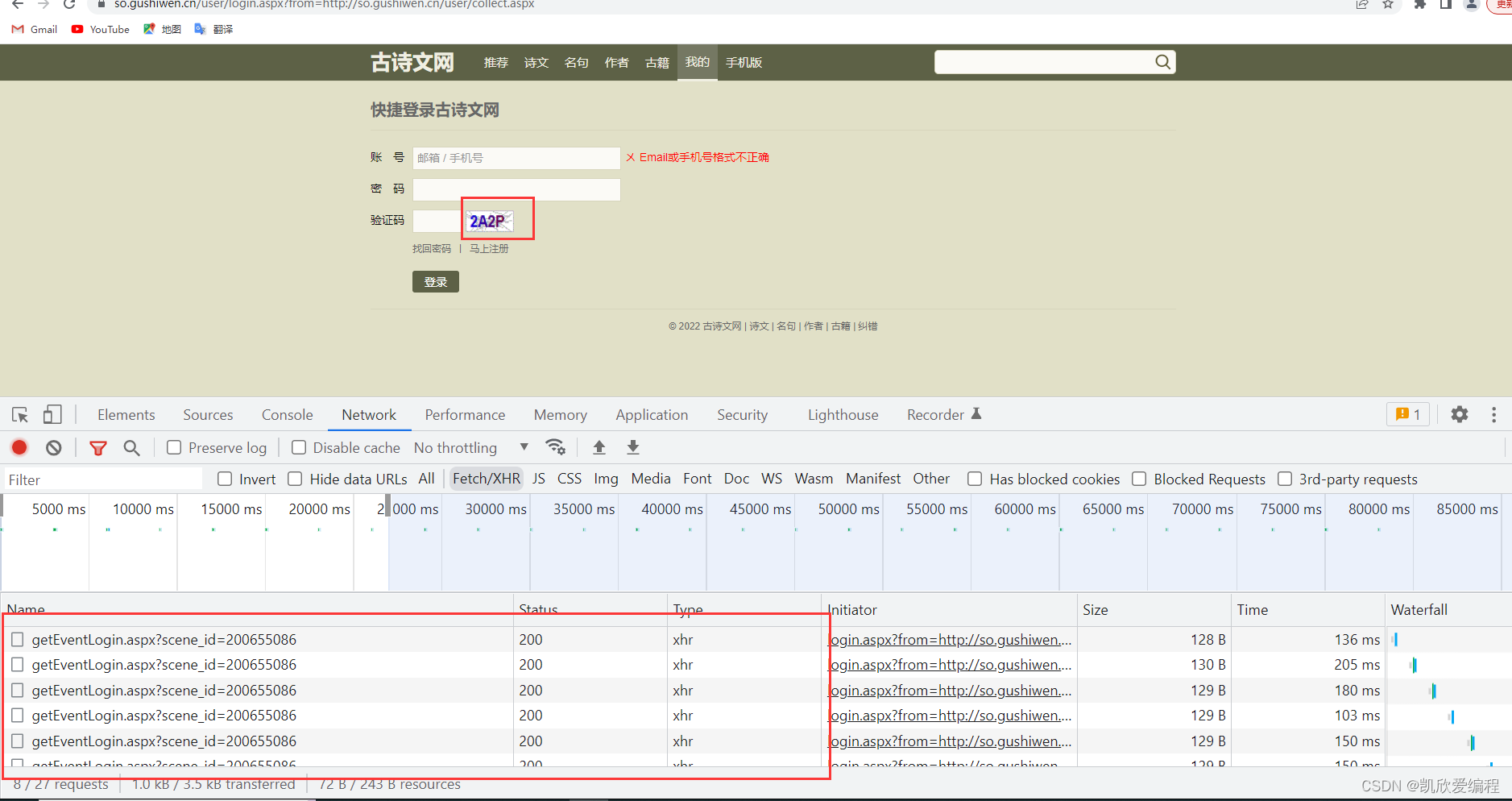Viewport: 1512px width, 801px height.
Task: Export HAR file with download arrow
Action: (633, 447)
